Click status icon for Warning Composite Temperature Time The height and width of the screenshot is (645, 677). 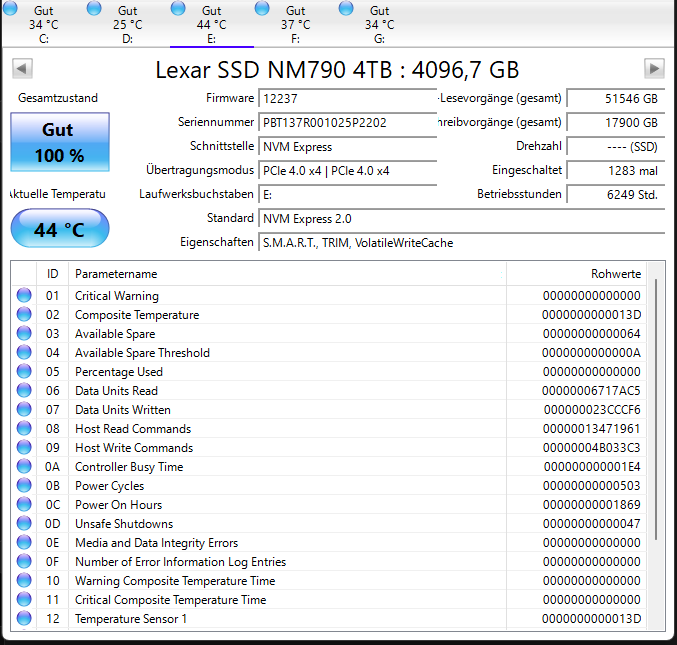[x=24, y=580]
